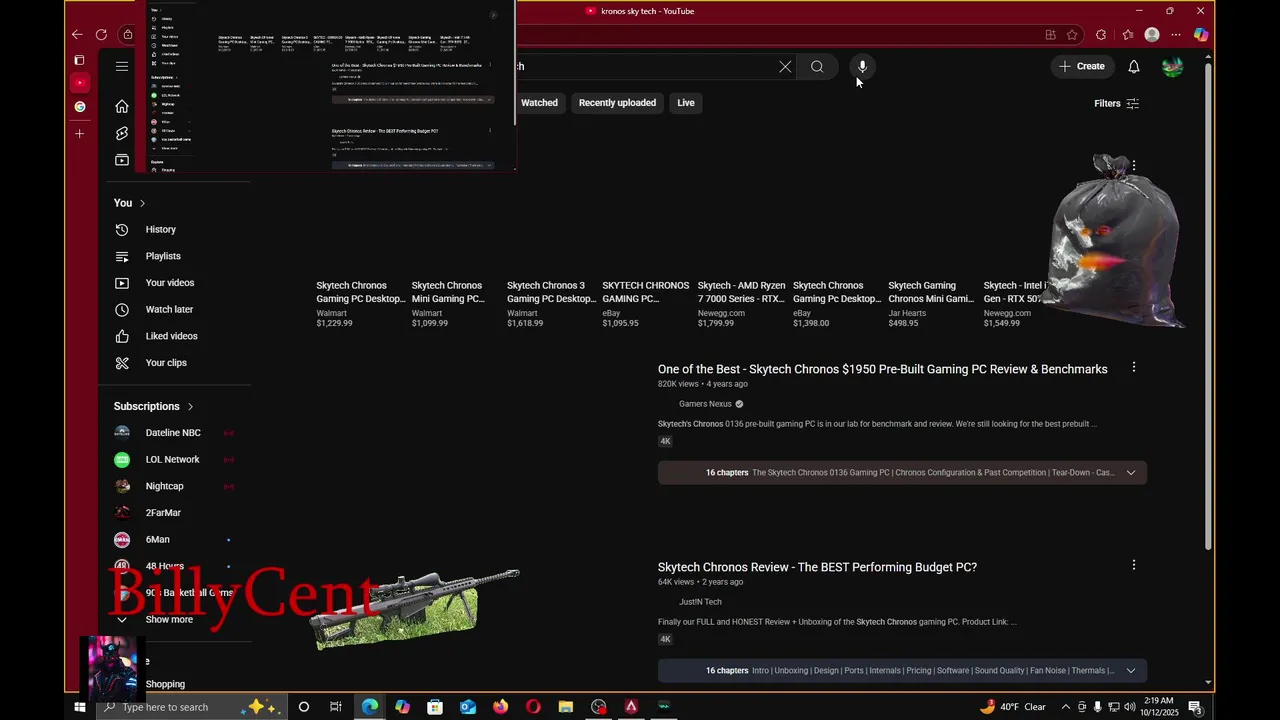Go to YouTube Home in mini sidebar
This screenshot has height=720, width=1280.
tap(122, 106)
